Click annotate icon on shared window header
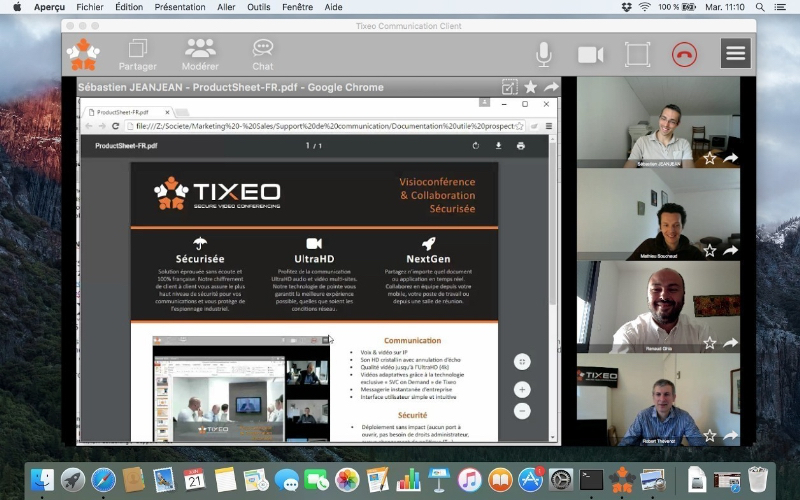The height and width of the screenshot is (500, 800). tap(509, 87)
